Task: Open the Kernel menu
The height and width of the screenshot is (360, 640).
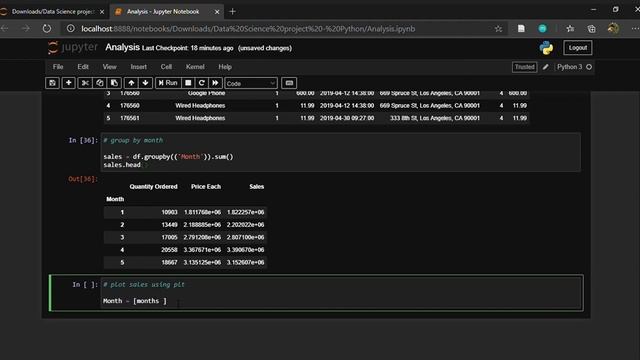Action: coord(195,67)
